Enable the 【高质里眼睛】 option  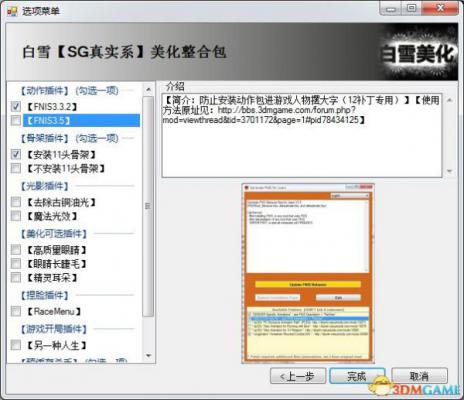(16, 250)
